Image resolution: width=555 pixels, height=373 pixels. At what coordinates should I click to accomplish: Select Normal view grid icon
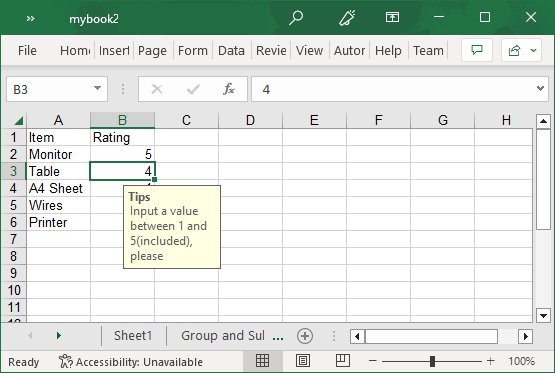click(262, 361)
